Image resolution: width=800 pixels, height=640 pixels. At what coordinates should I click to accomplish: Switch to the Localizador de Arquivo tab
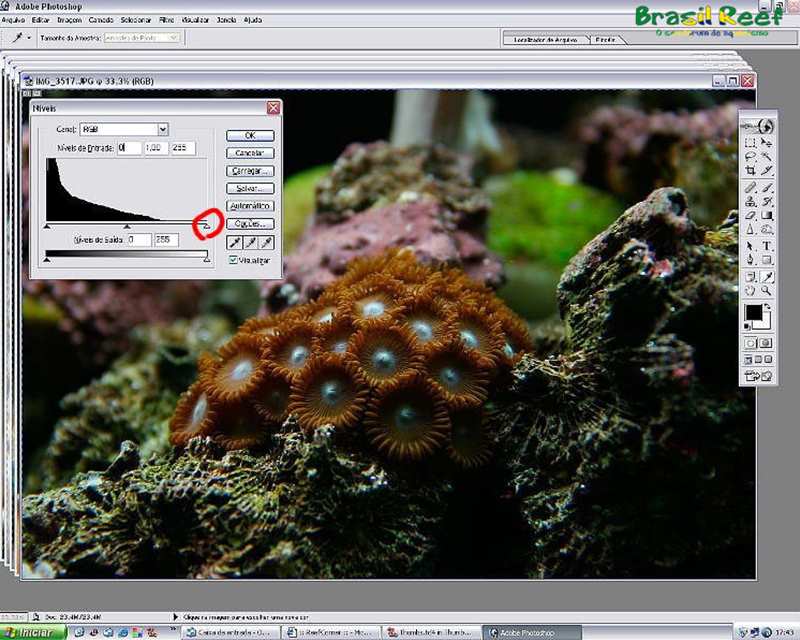544,39
